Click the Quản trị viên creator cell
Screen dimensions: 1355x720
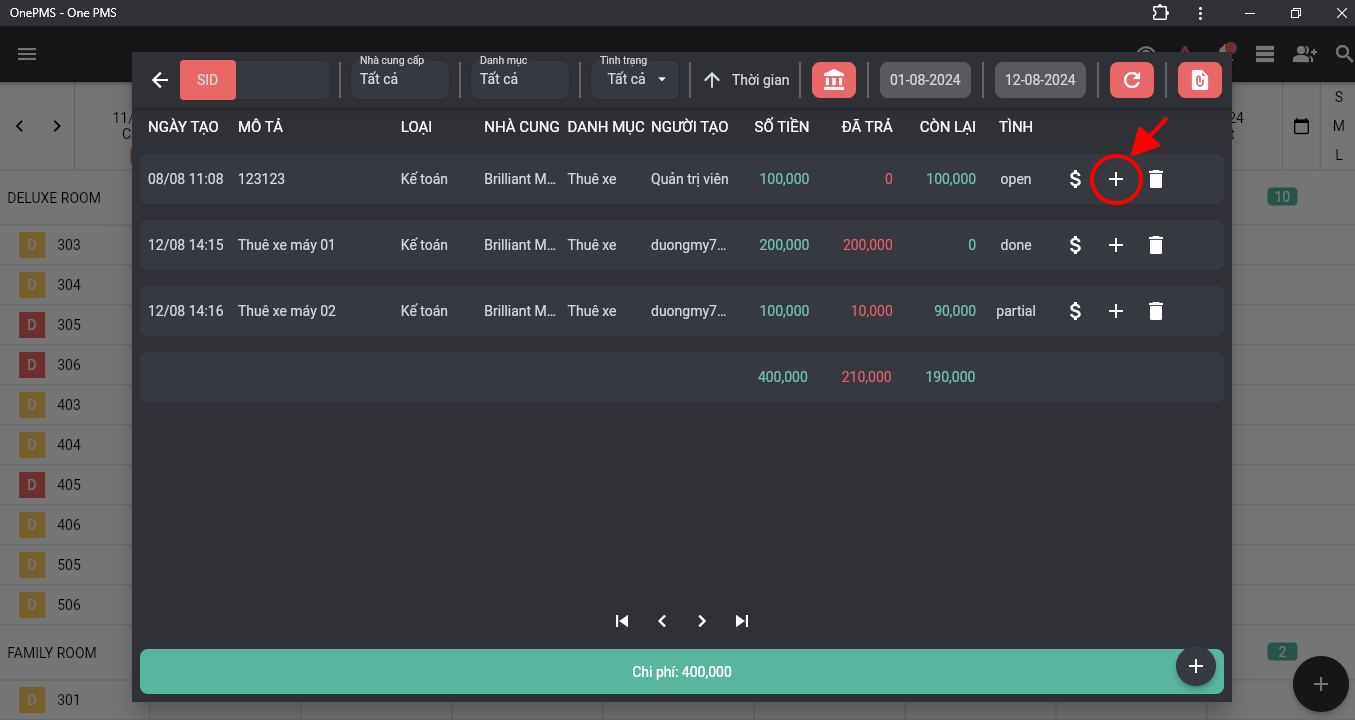click(x=690, y=179)
